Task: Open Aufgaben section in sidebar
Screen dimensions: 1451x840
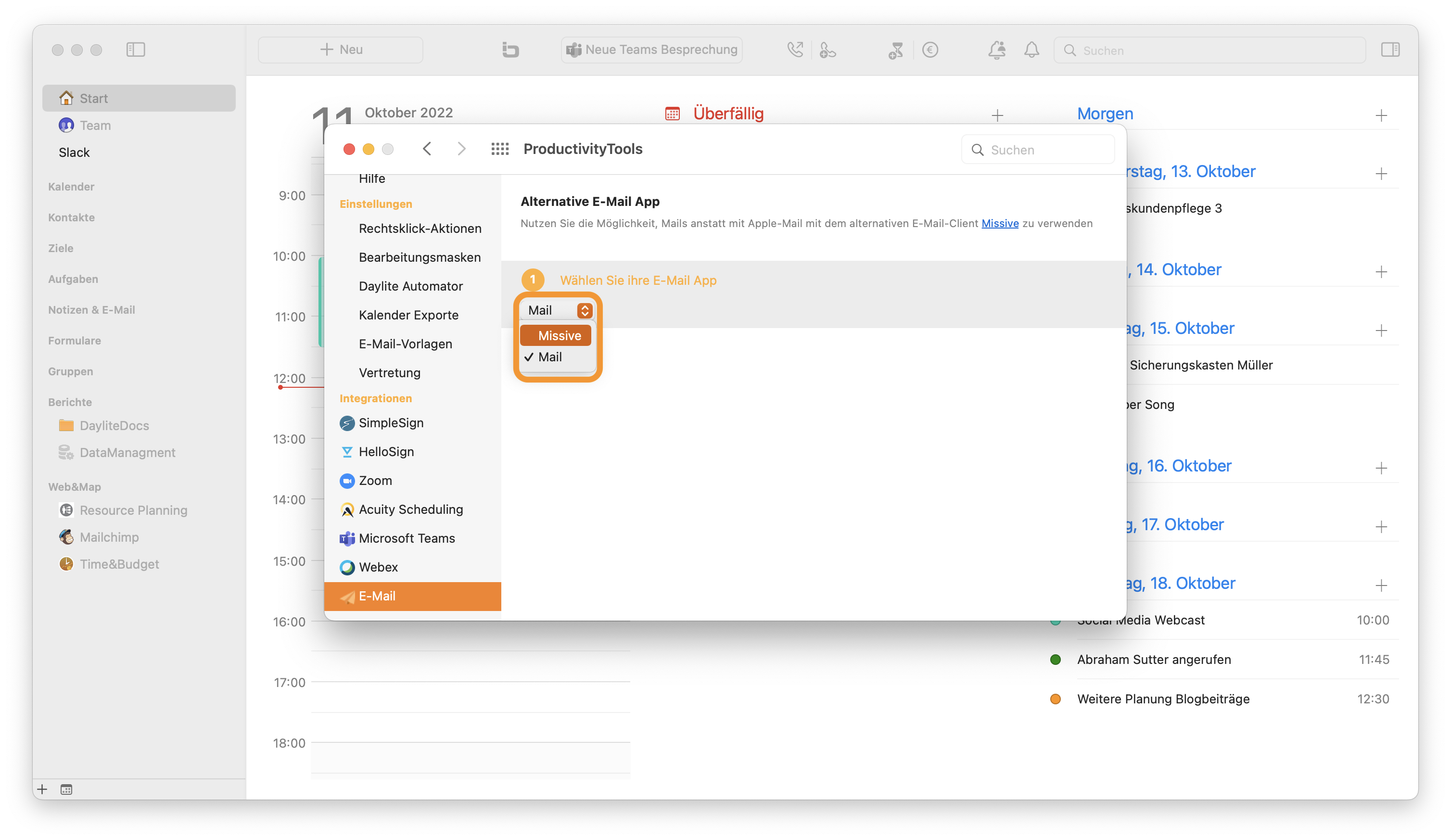Action: point(73,279)
